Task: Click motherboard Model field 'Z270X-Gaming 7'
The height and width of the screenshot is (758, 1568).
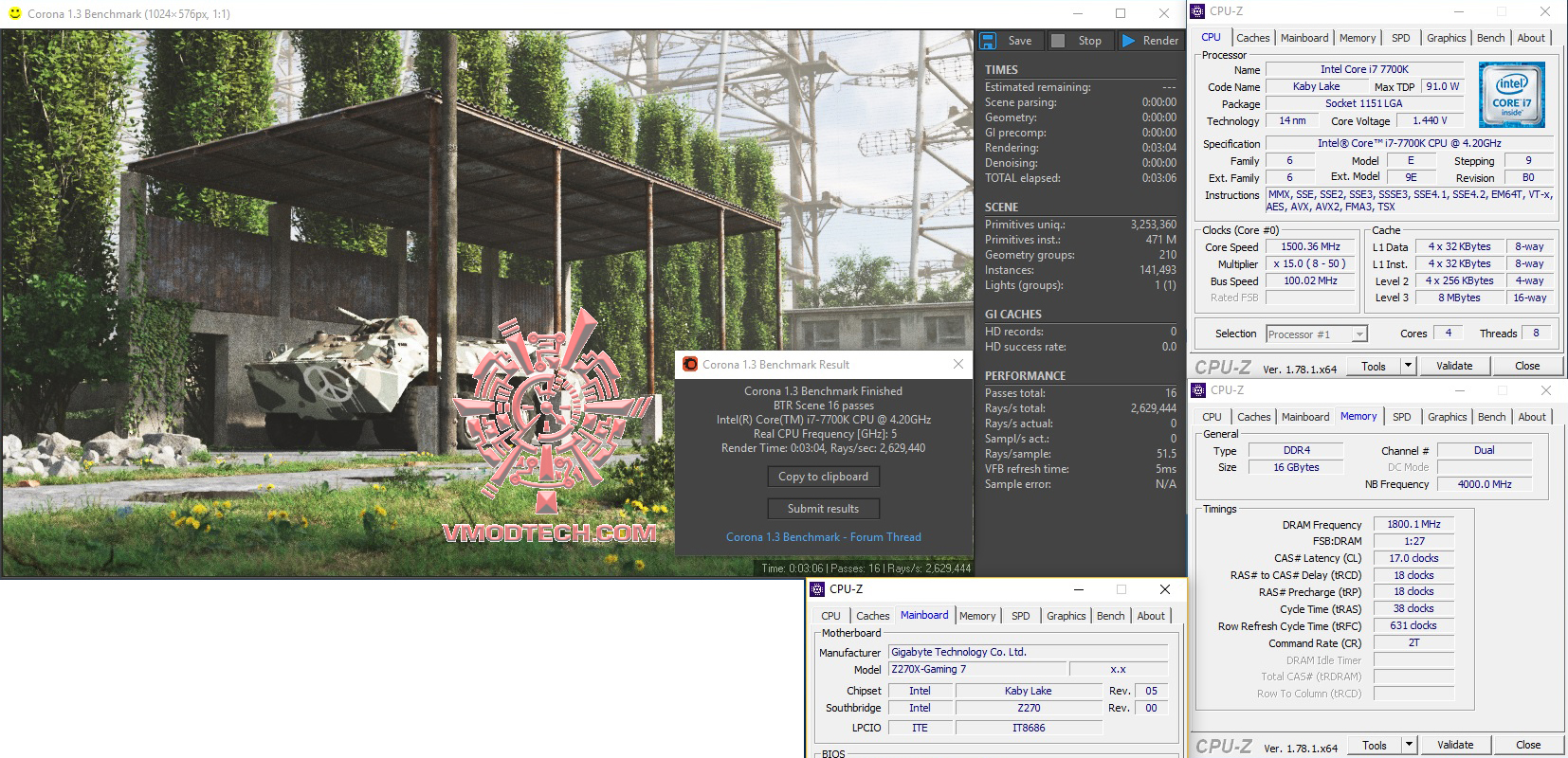Action: (977, 669)
